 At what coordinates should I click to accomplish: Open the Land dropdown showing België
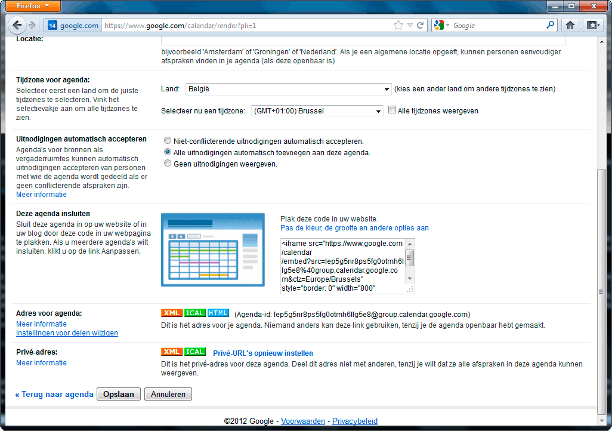pyautogui.click(x=288, y=89)
